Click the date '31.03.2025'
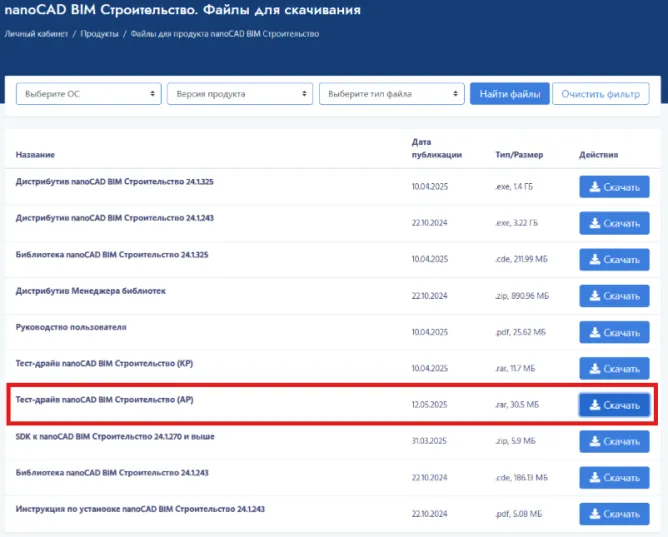 (x=429, y=441)
